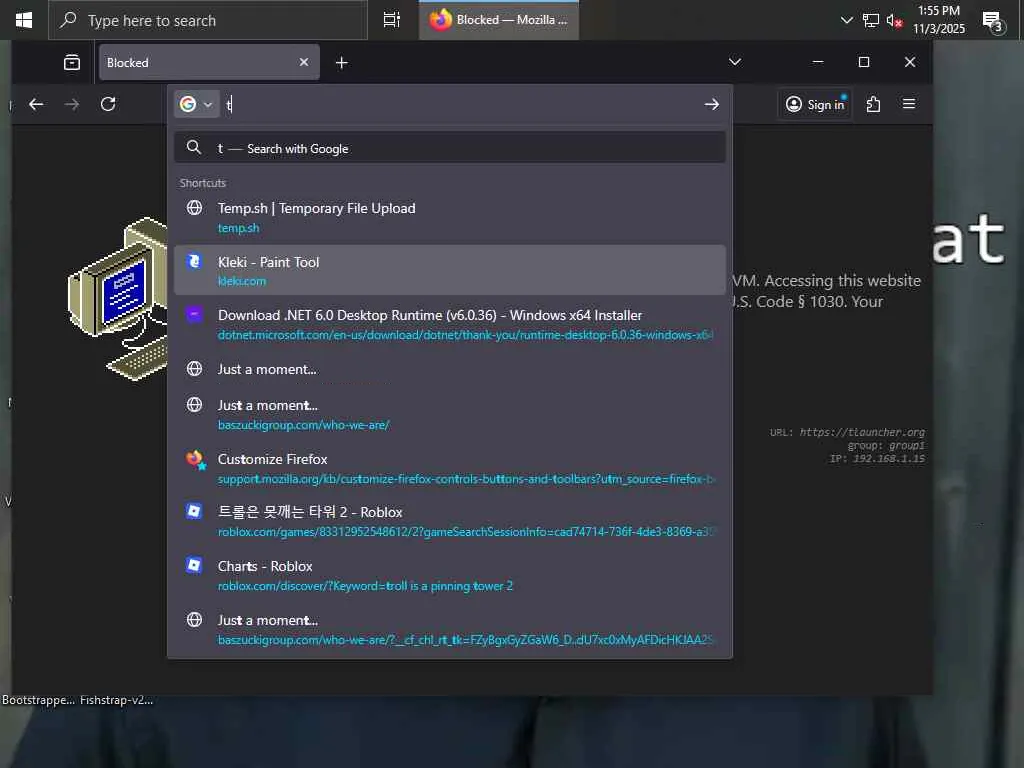Click the kleki.com URL text
The height and width of the screenshot is (768, 1024).
242,281
